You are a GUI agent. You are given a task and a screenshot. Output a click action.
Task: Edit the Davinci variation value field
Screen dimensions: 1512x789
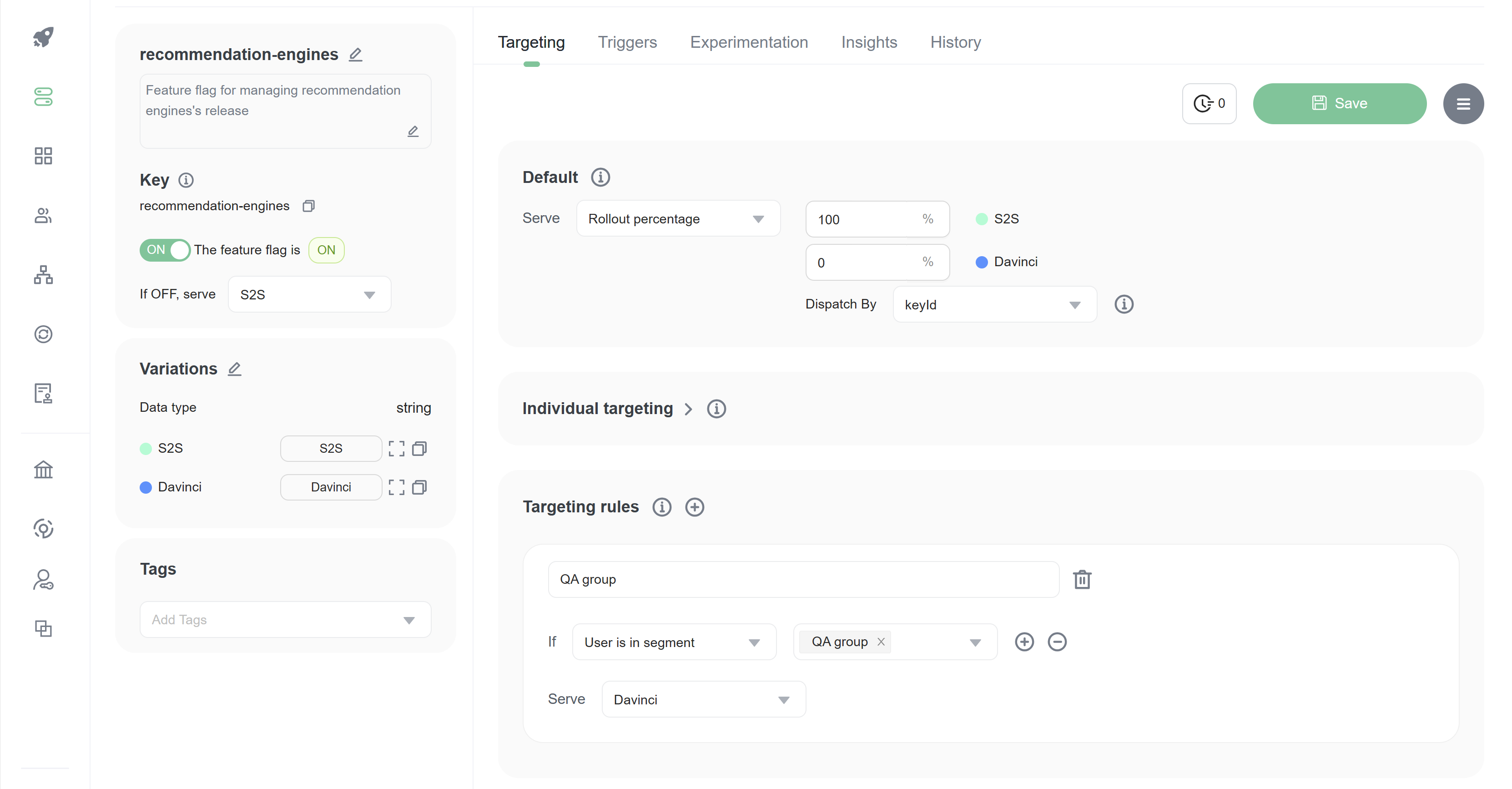[330, 487]
